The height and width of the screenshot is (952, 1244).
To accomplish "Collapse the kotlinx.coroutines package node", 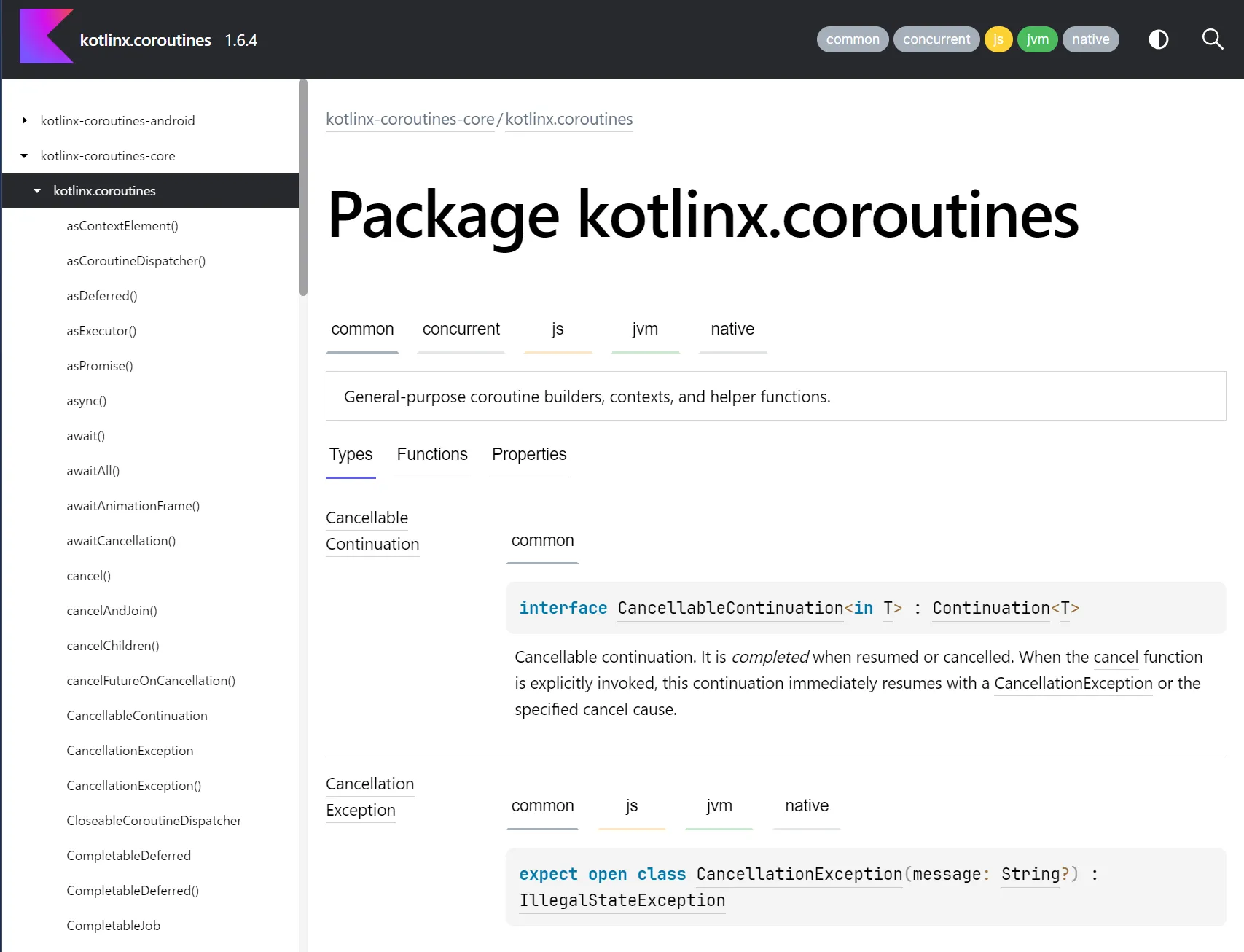I will point(37,191).
